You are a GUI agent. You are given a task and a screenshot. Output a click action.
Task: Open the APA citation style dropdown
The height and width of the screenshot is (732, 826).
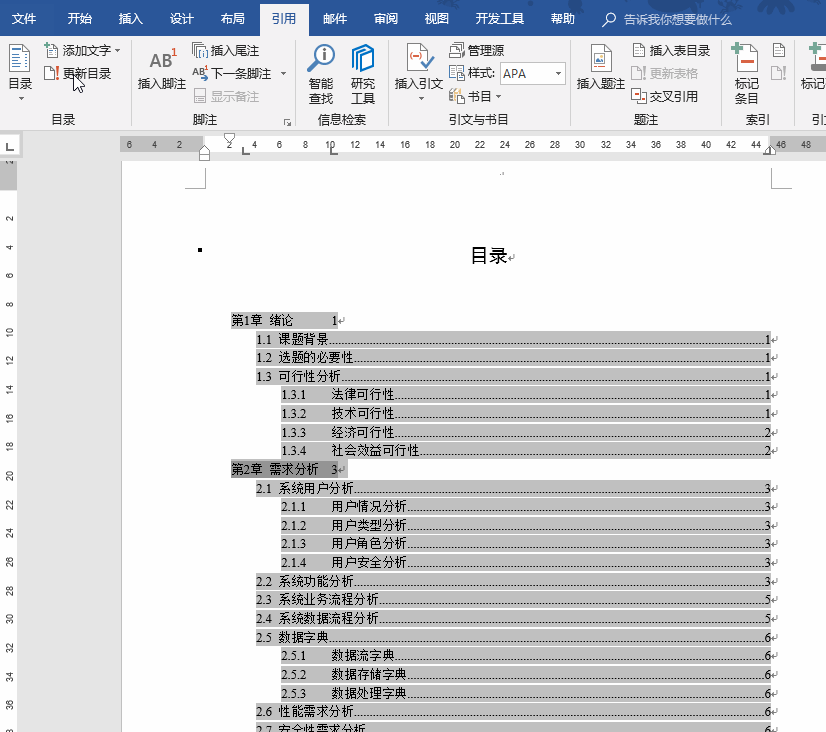coord(558,73)
